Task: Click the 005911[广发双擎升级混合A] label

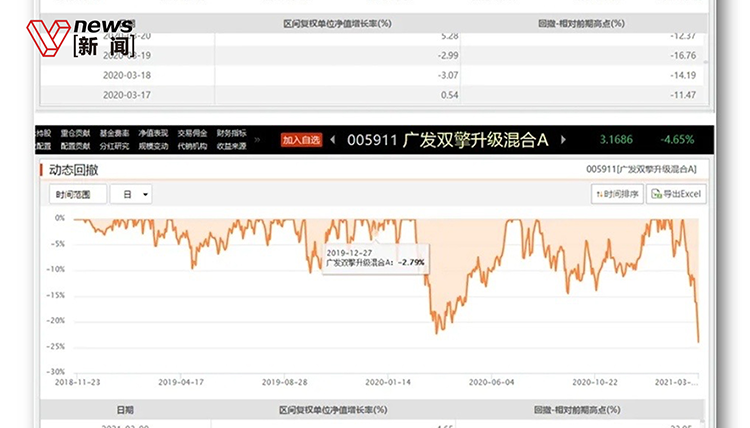Action: pos(641,169)
